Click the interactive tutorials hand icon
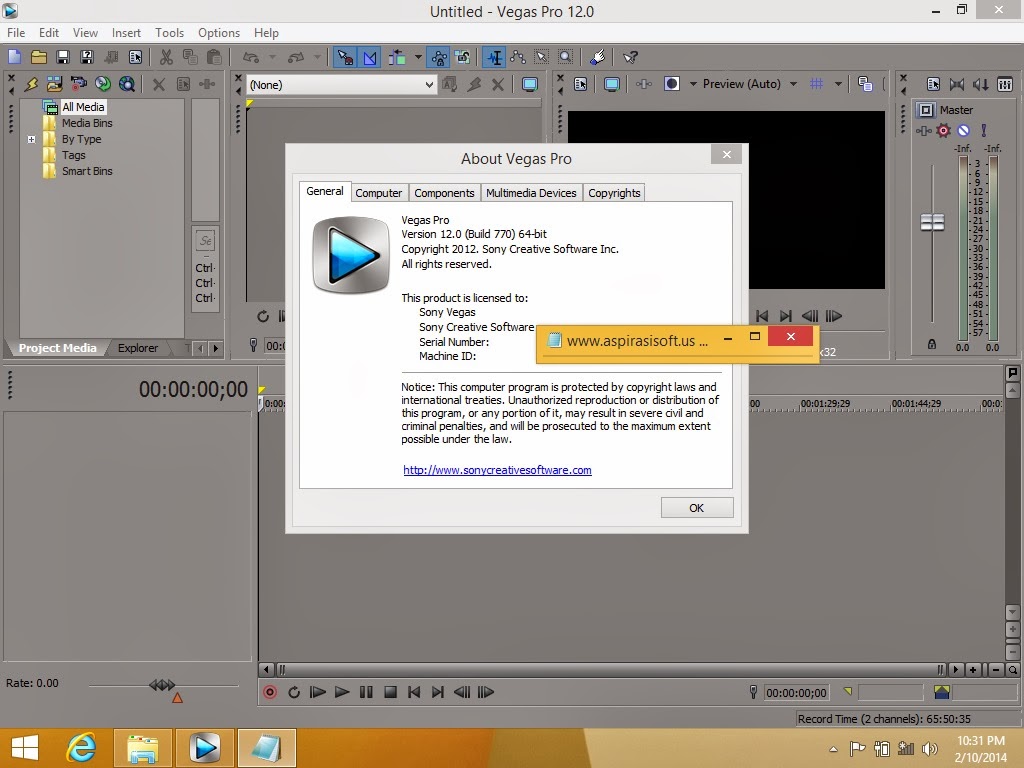 [x=597, y=57]
